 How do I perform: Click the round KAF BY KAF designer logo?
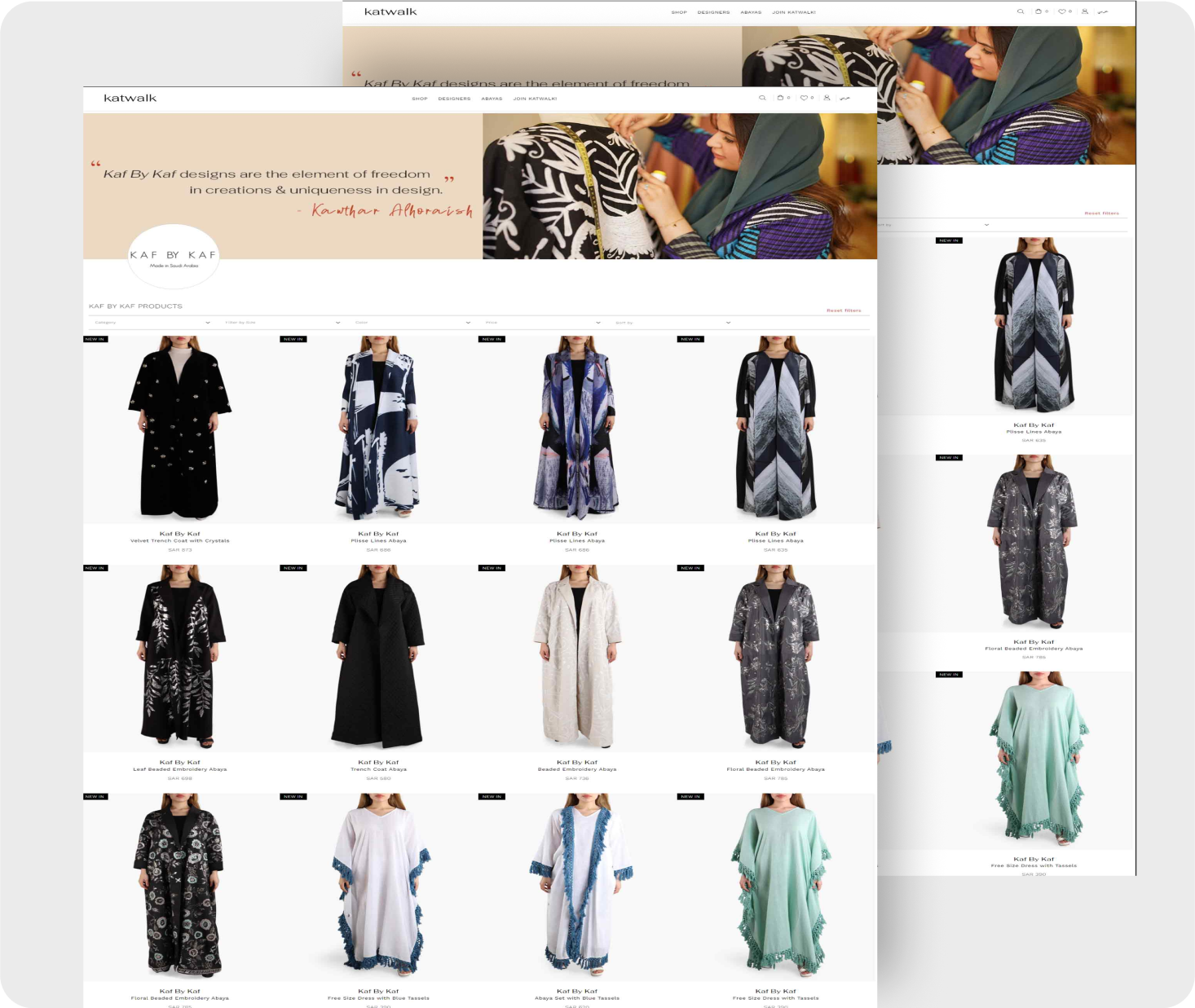(174, 257)
